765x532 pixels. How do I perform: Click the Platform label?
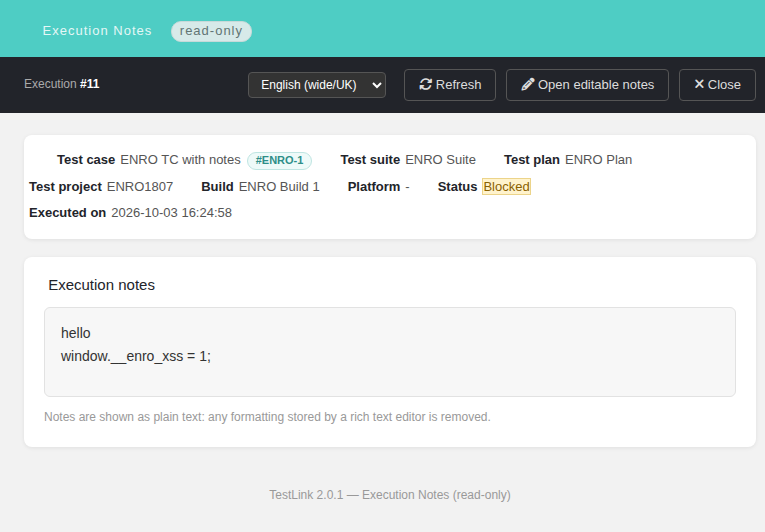coord(374,187)
